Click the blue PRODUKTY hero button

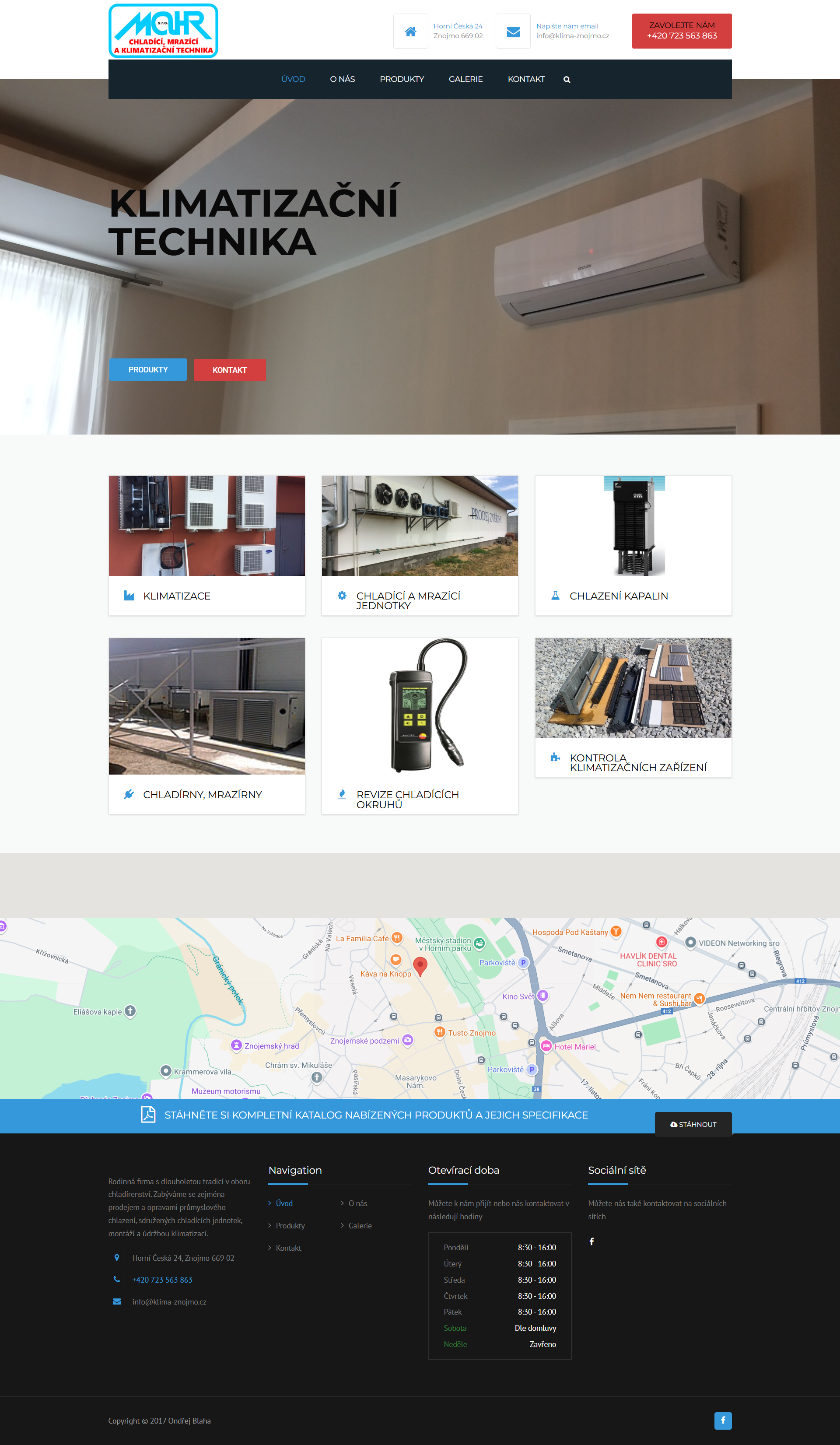[148, 370]
